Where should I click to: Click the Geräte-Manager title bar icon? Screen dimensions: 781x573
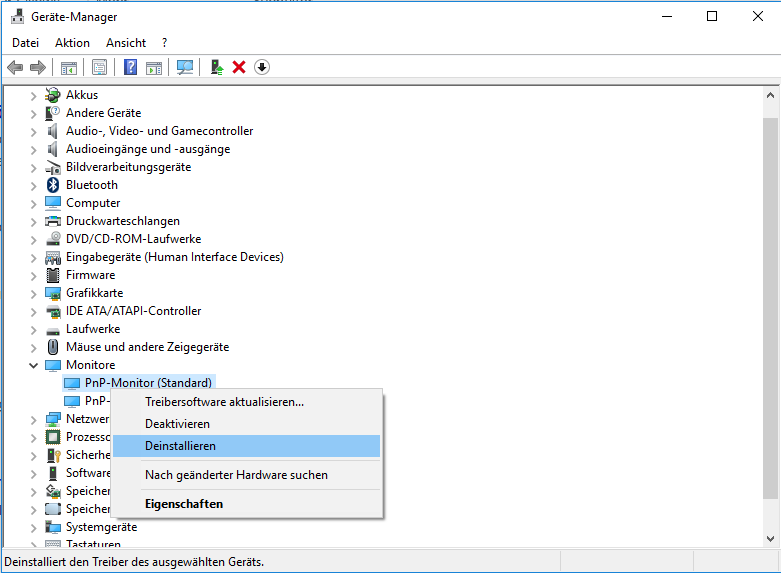pyautogui.click(x=17, y=16)
